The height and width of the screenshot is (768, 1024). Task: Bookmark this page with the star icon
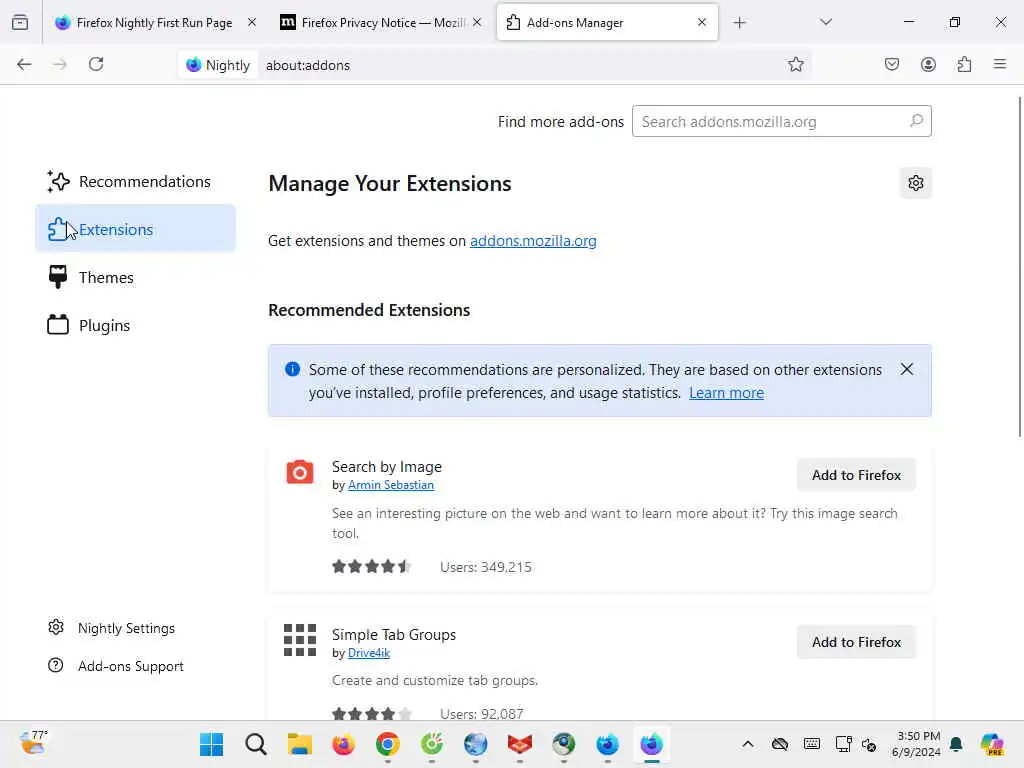click(x=795, y=64)
